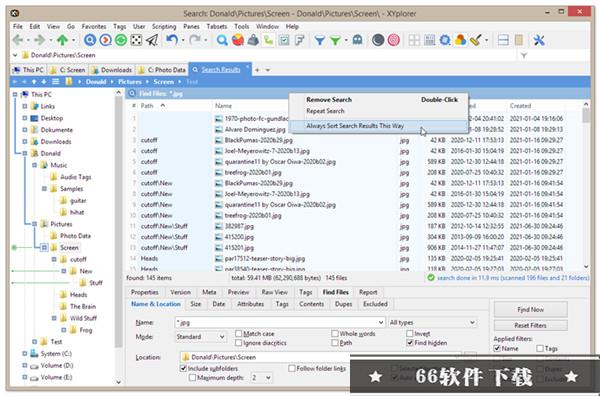Undo with the blue curved arrow icon

click(172, 40)
